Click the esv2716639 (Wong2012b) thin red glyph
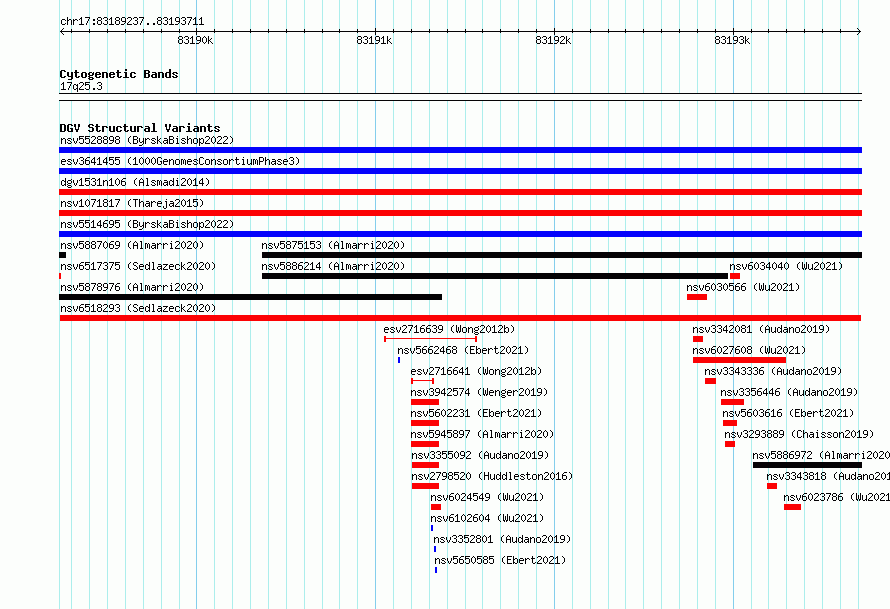The width and height of the screenshot is (890, 609). (x=430, y=339)
